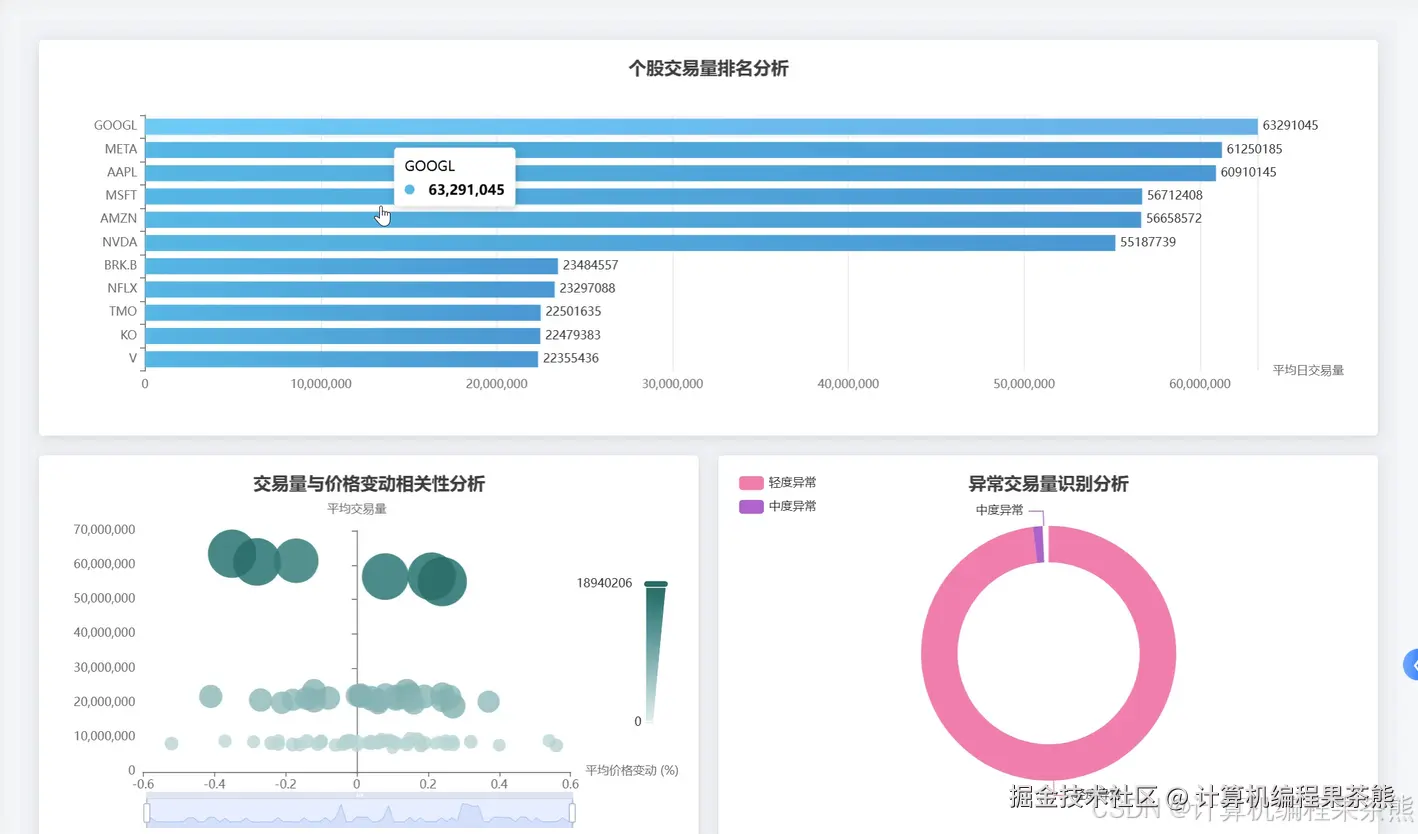Image resolution: width=1418 pixels, height=834 pixels.
Task: Select the bar for stock V
Action: pyautogui.click(x=342, y=359)
